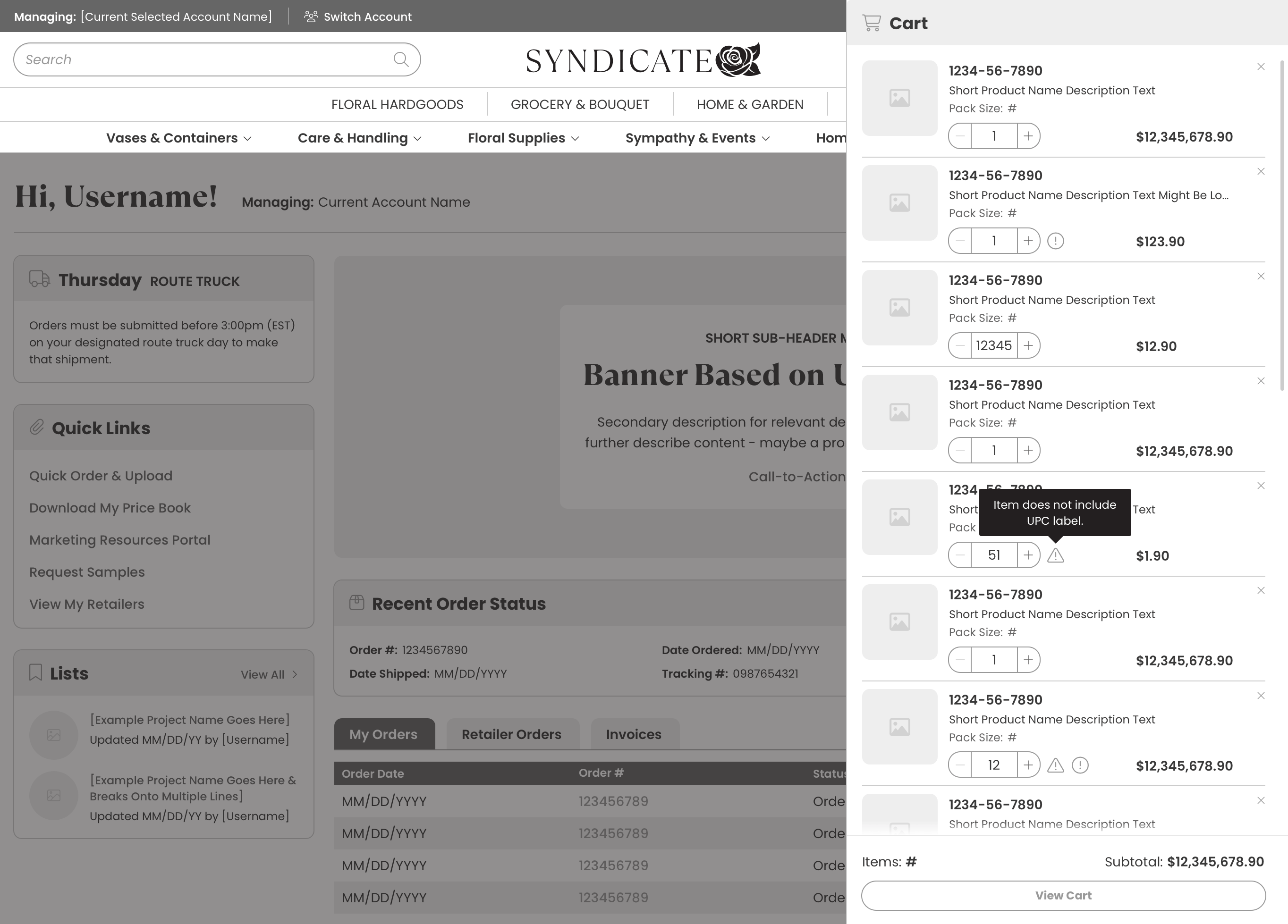Click Call-to-Action link in banner
This screenshot has height=924, width=1288.
[797, 477]
